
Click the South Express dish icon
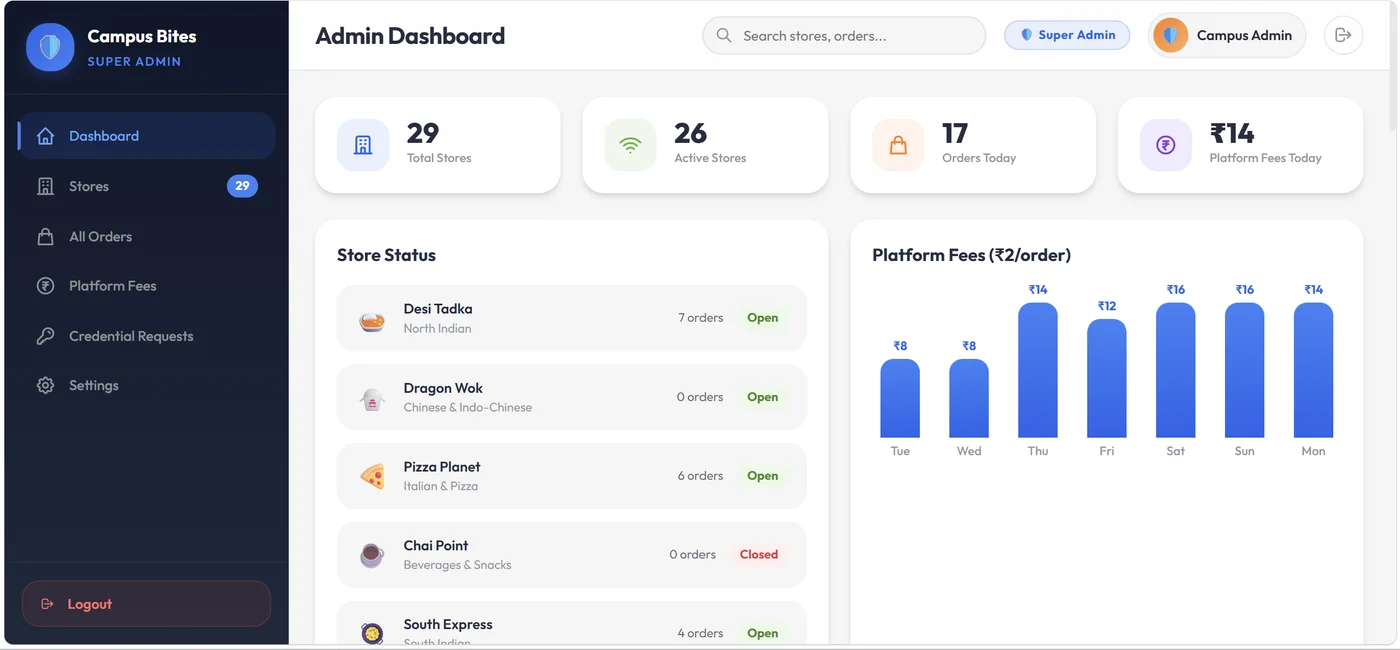(372, 633)
